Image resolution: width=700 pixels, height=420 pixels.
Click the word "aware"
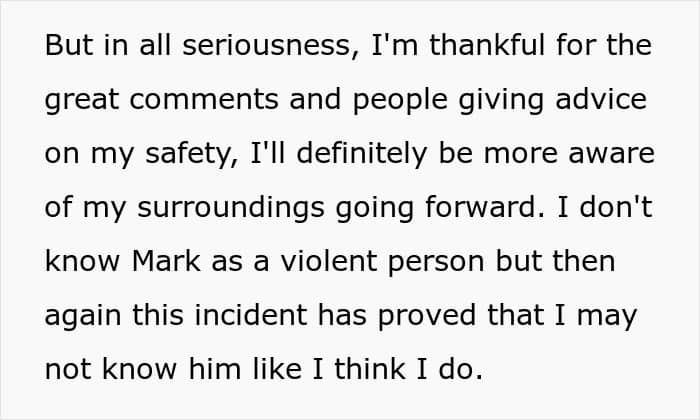click(604, 155)
